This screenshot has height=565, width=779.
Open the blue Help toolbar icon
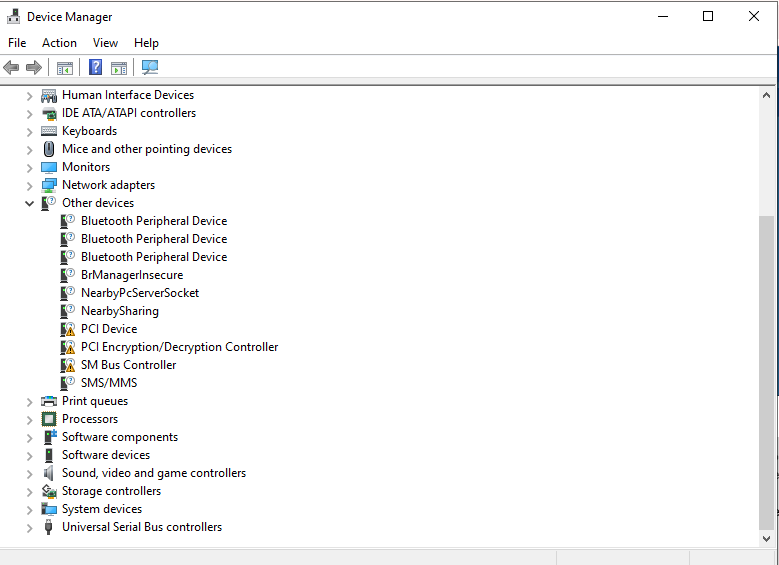pos(95,67)
